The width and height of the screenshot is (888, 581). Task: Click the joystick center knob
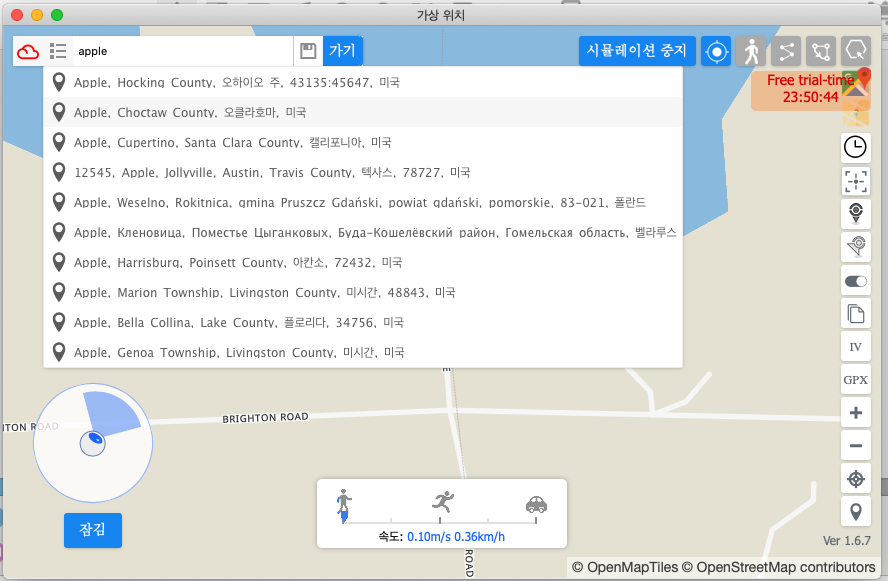[92, 443]
